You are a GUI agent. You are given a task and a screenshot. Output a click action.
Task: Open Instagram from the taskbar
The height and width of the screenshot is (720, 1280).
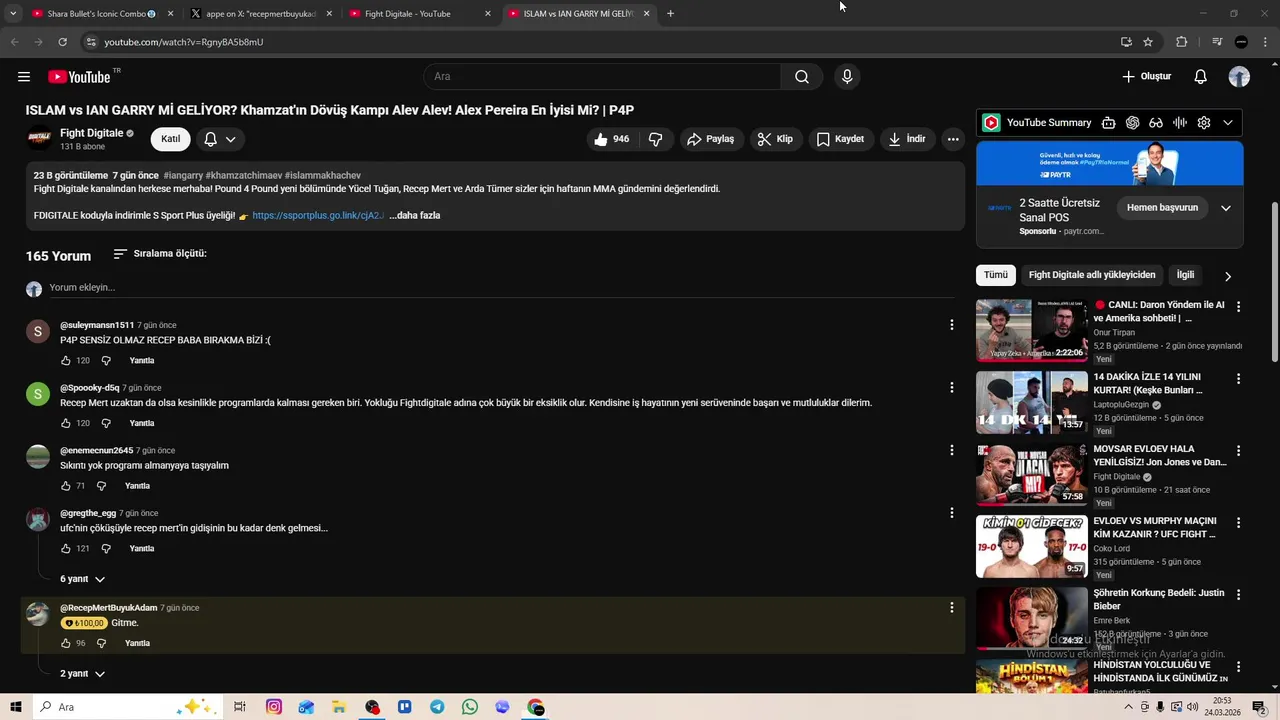tap(274, 707)
